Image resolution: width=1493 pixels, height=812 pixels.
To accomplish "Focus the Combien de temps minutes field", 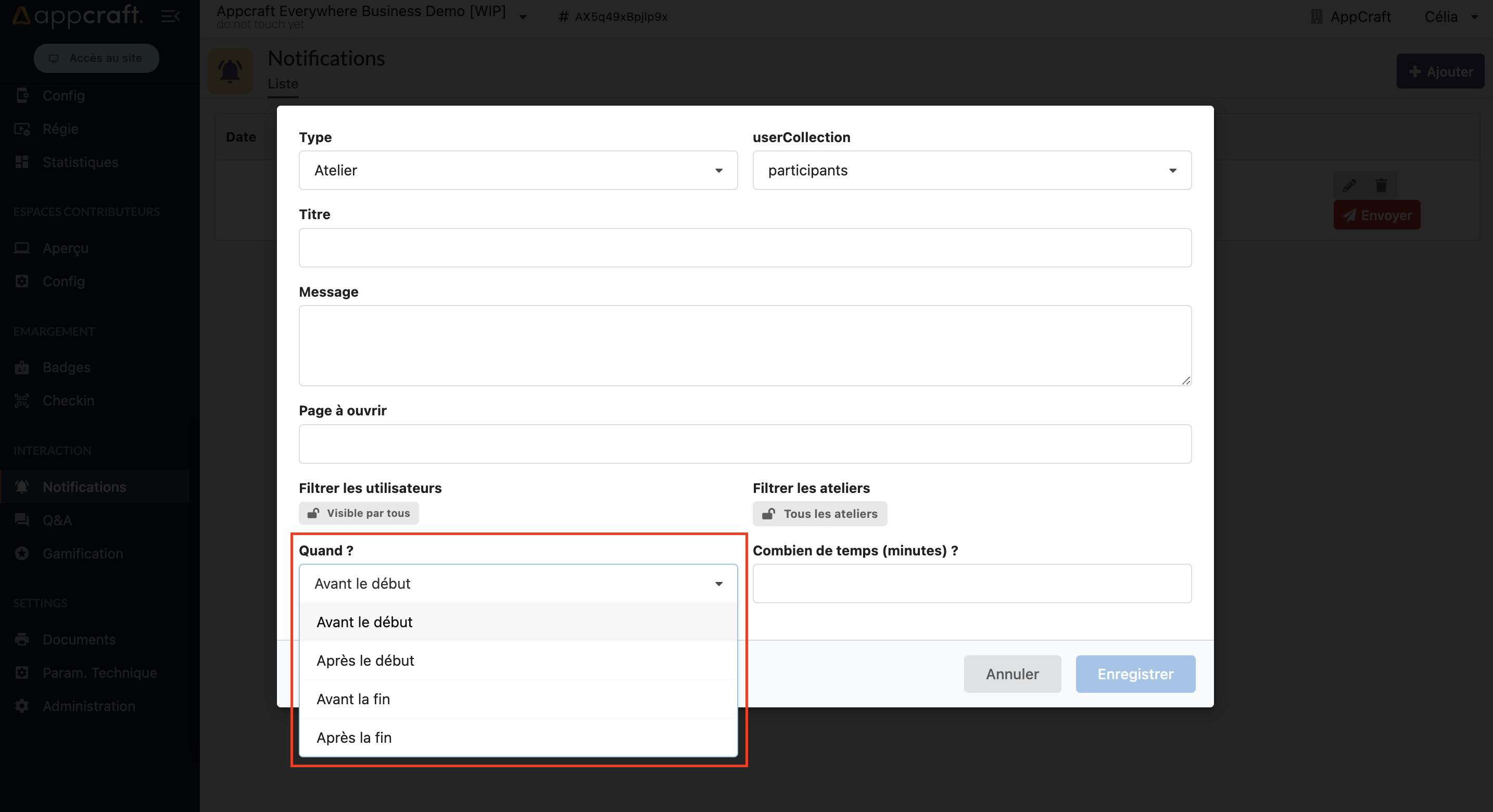I will click(971, 583).
